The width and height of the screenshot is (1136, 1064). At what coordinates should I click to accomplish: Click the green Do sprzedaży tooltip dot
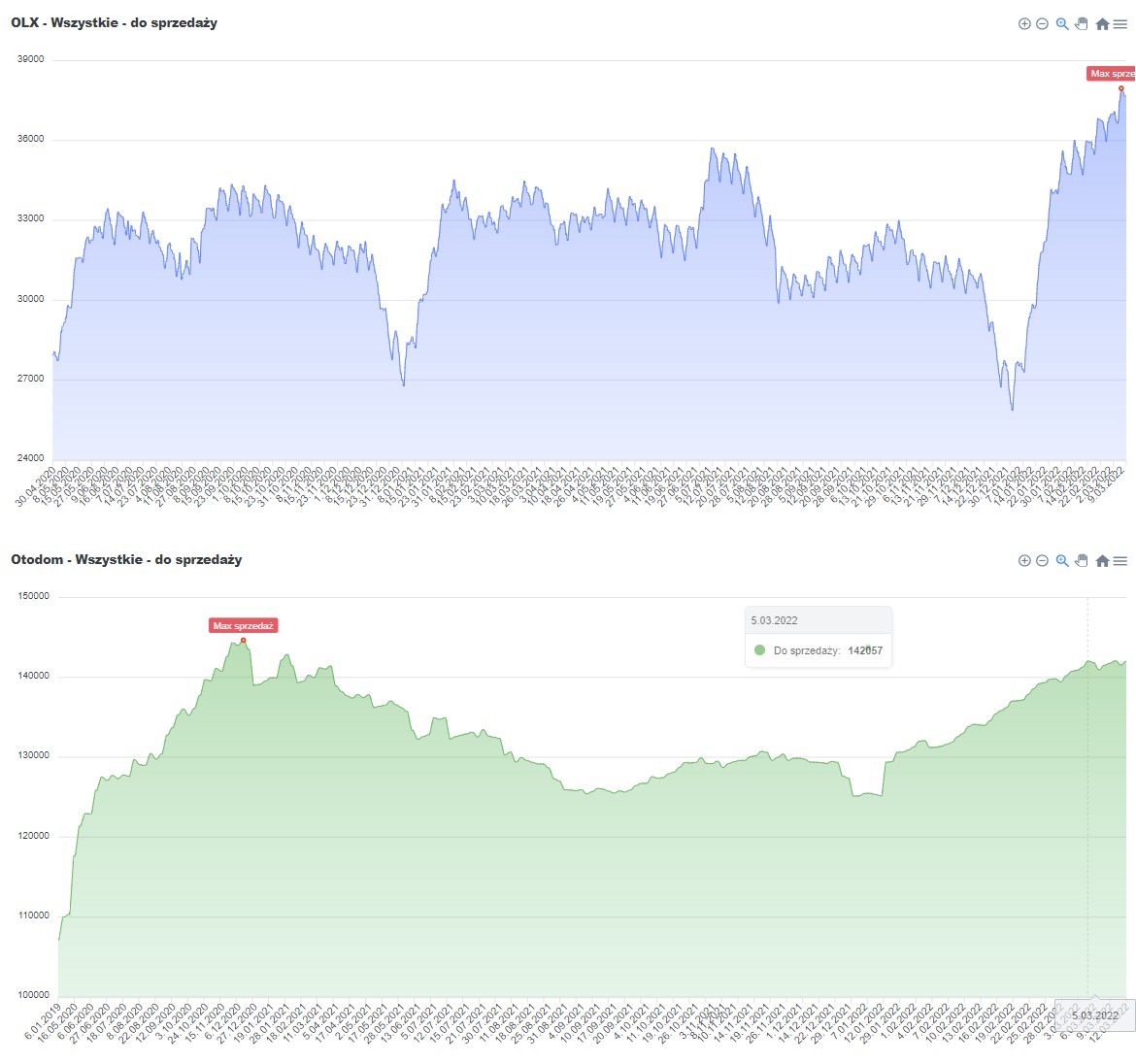click(760, 650)
